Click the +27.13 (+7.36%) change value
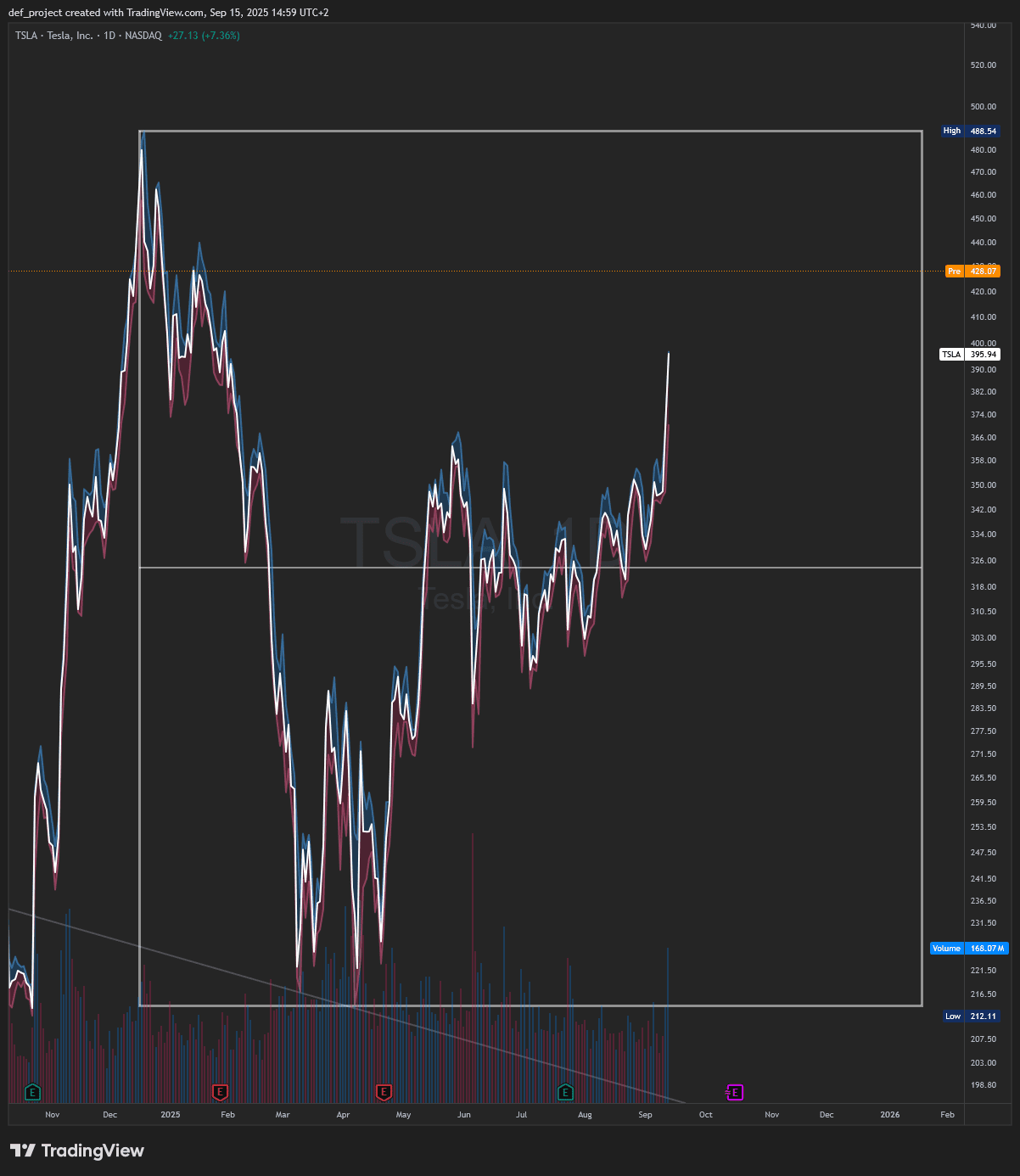This screenshot has height=1176, width=1020. click(x=204, y=36)
